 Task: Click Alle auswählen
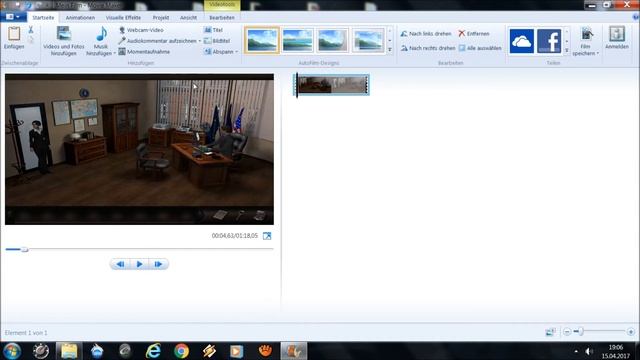480,48
